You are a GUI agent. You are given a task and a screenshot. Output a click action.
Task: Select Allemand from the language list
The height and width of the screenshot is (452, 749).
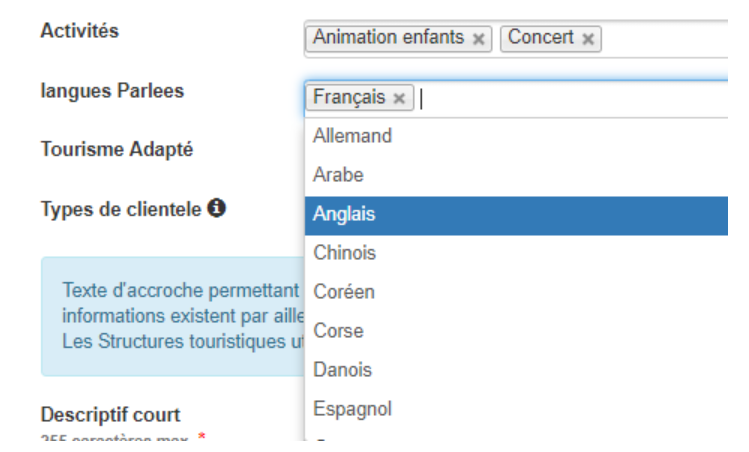516,136
